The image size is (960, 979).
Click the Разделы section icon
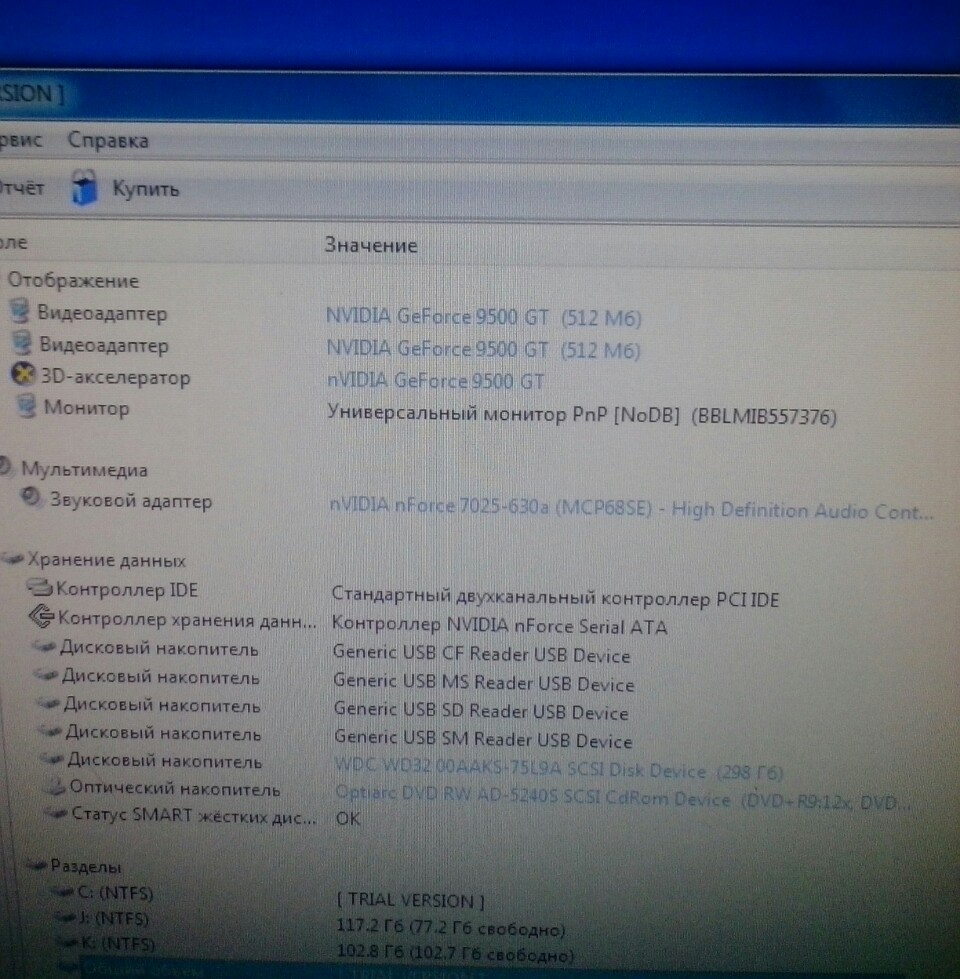click(37, 865)
